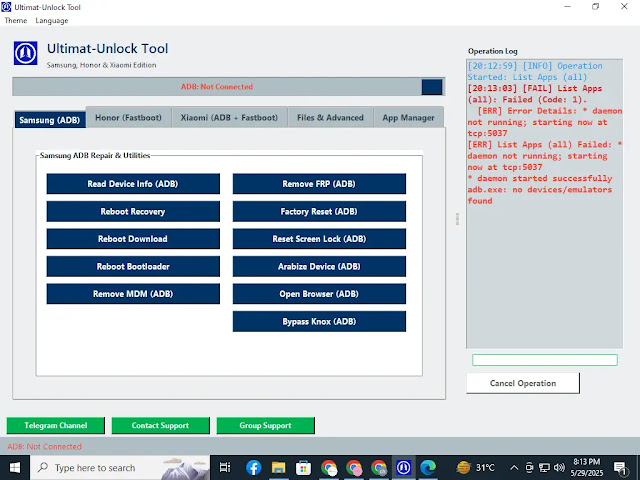Click the Ultimat-Unlock Tool taskbar icon
The height and width of the screenshot is (480, 640).
click(404, 468)
